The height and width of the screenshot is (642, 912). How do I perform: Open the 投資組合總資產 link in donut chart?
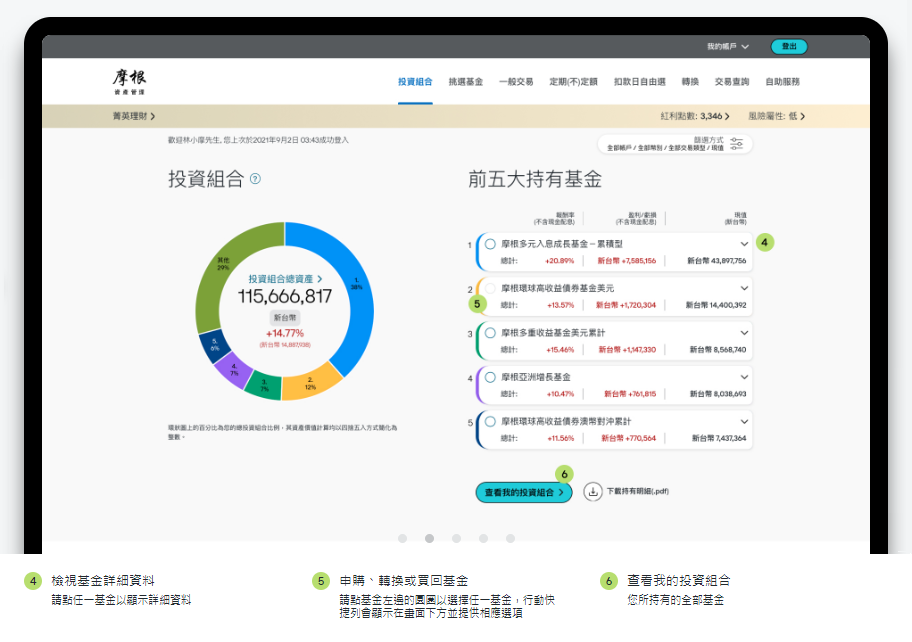(285, 279)
